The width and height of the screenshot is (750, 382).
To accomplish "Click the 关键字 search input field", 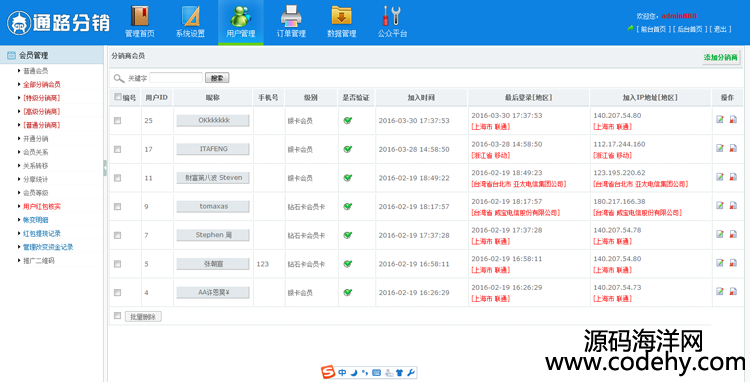I will (176, 78).
